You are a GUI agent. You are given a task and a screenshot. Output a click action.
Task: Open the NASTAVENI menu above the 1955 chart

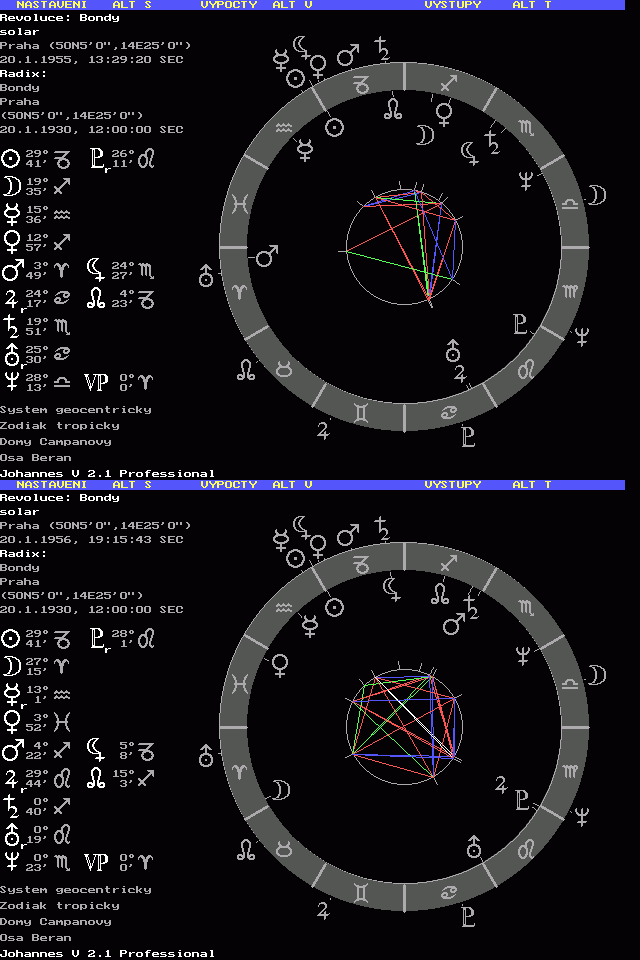click(x=49, y=5)
